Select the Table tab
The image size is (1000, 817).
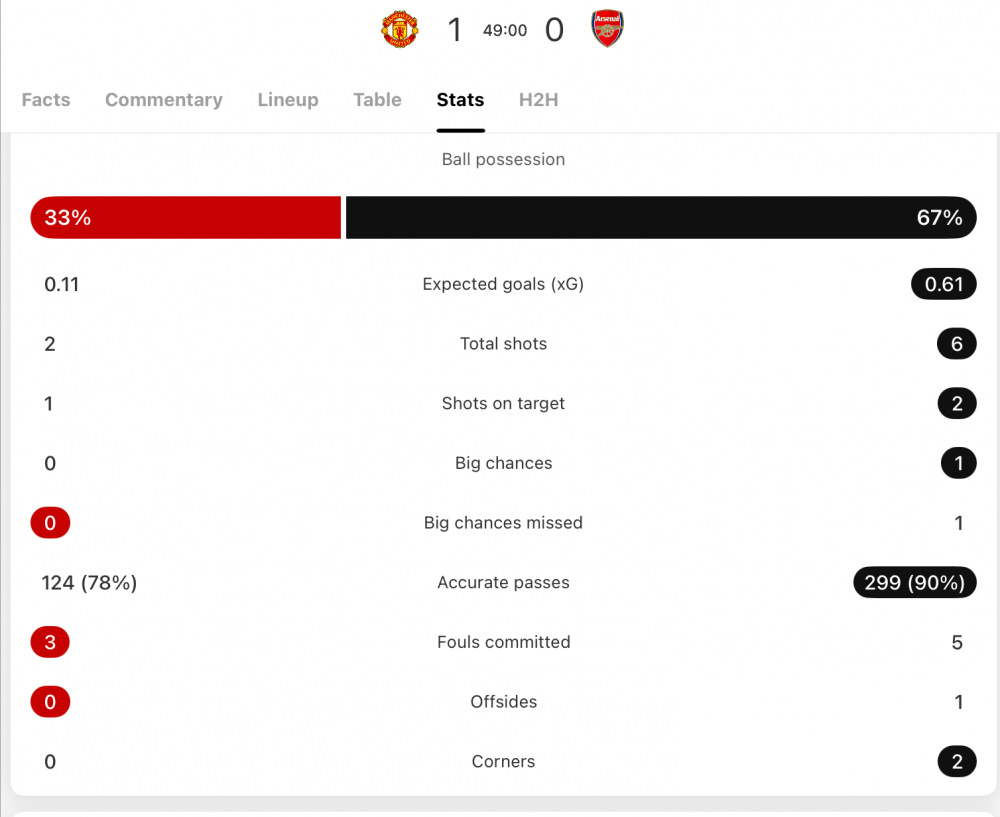[377, 100]
